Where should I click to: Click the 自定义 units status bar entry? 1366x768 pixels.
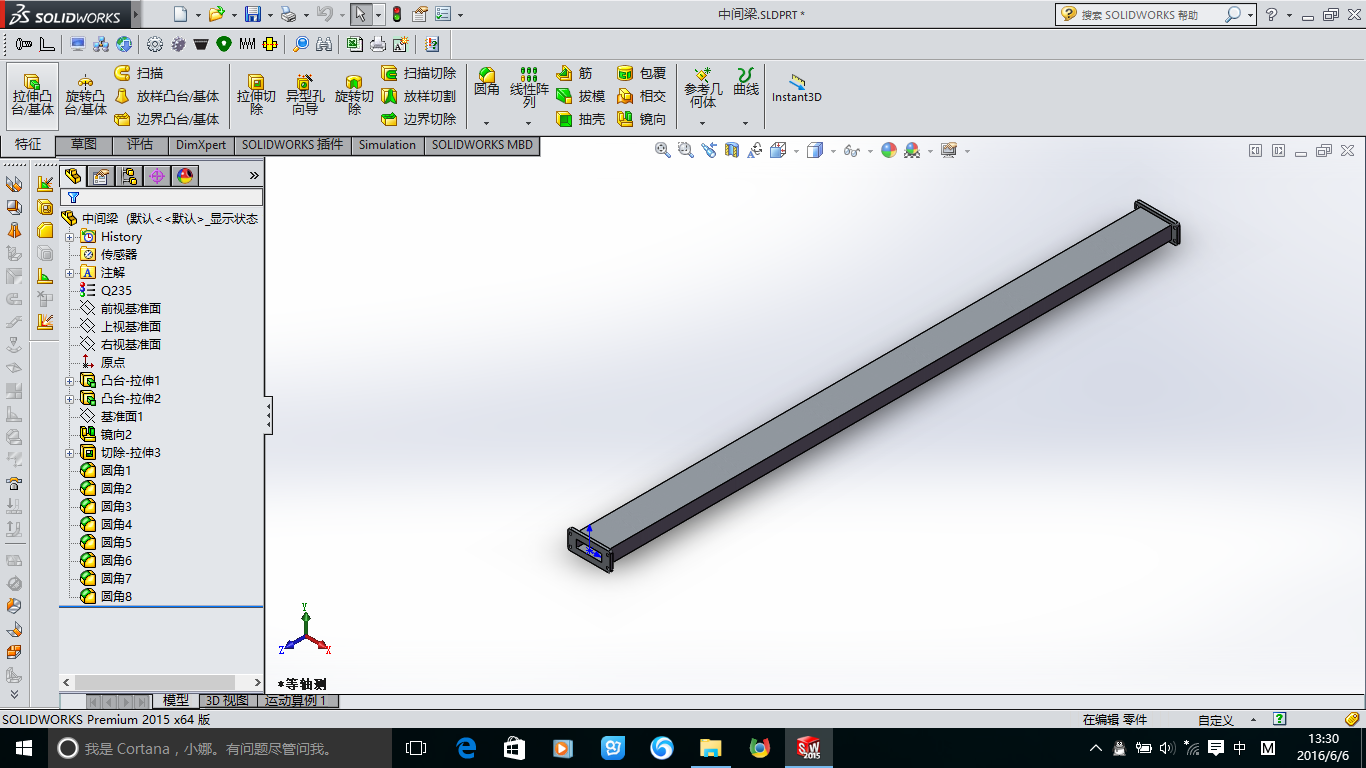(1215, 720)
